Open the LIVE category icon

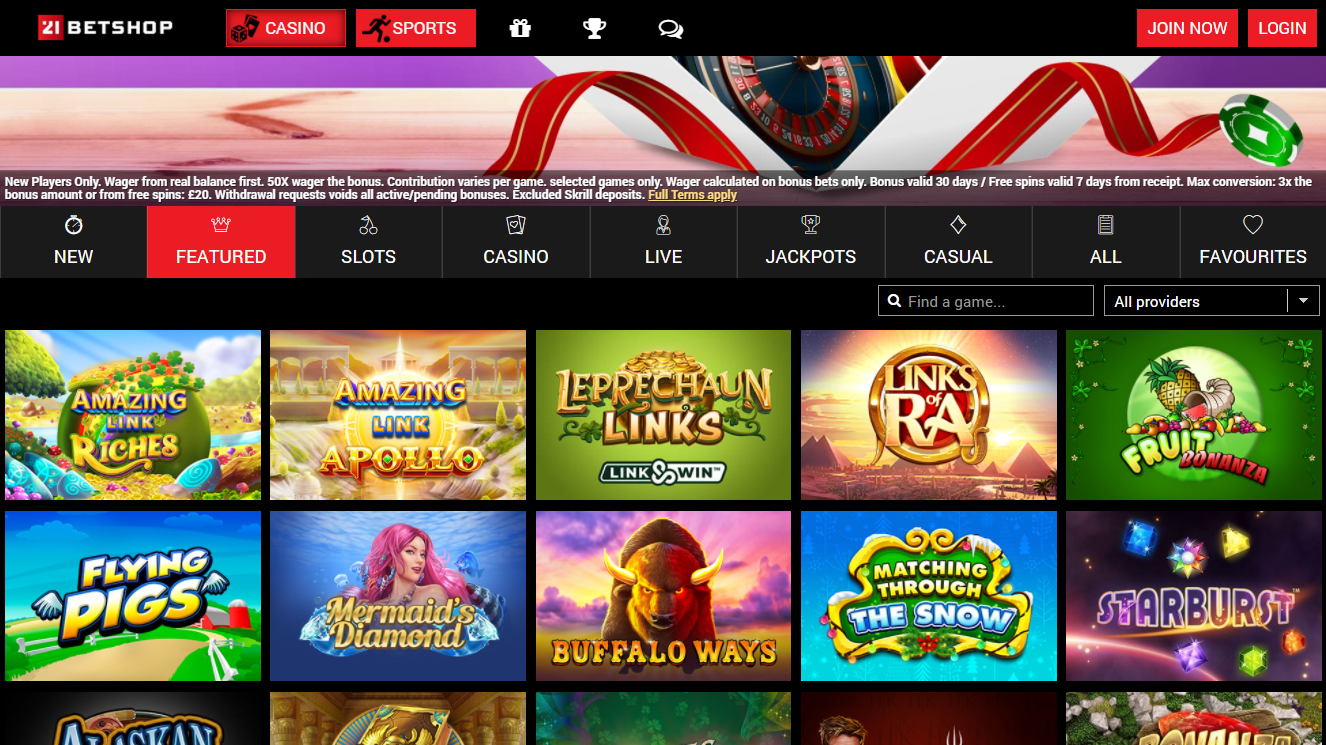pos(663,225)
